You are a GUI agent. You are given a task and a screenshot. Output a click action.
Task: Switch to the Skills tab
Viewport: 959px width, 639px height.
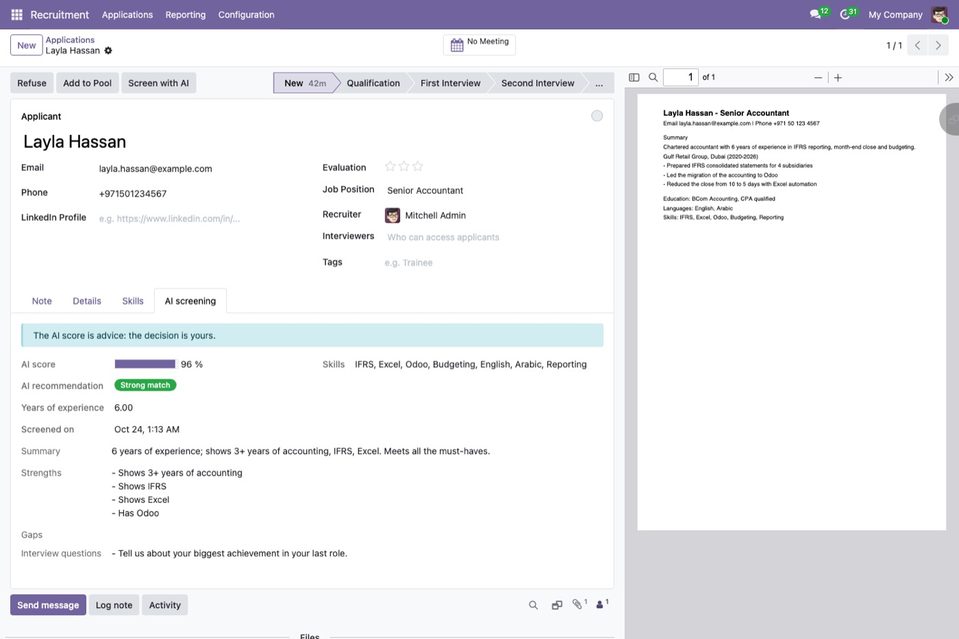[x=133, y=301]
